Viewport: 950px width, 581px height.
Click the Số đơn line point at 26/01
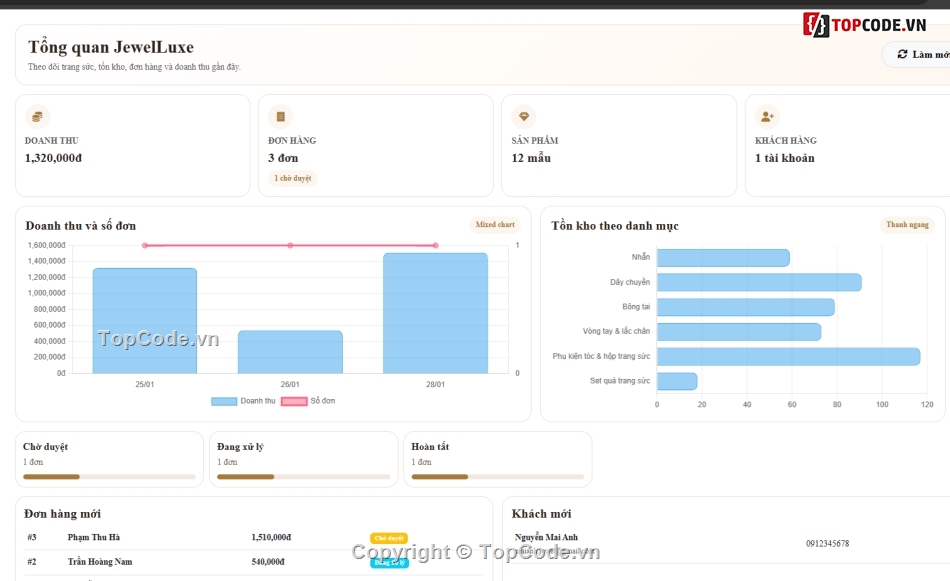[x=290, y=245]
